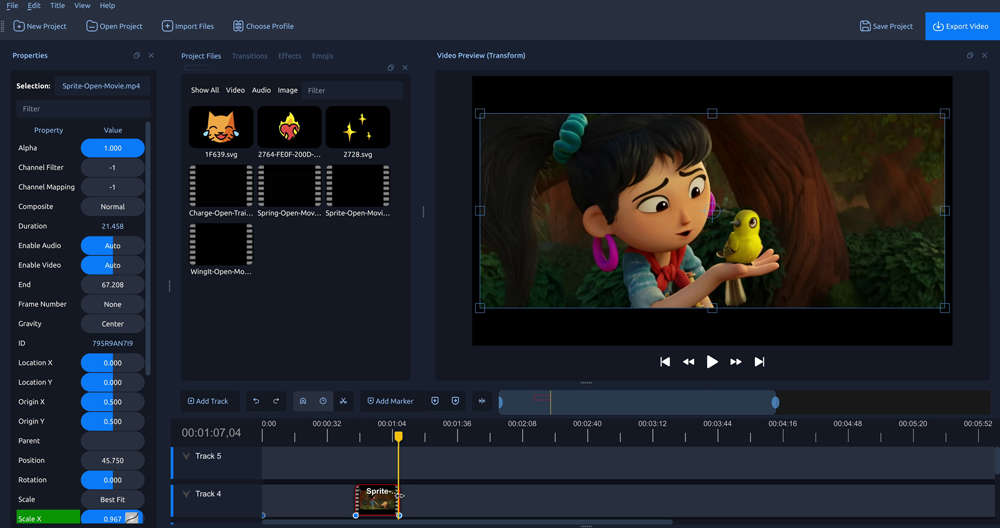The width and height of the screenshot is (1000, 528).
Task: Jump to start of video preview
Action: click(665, 362)
